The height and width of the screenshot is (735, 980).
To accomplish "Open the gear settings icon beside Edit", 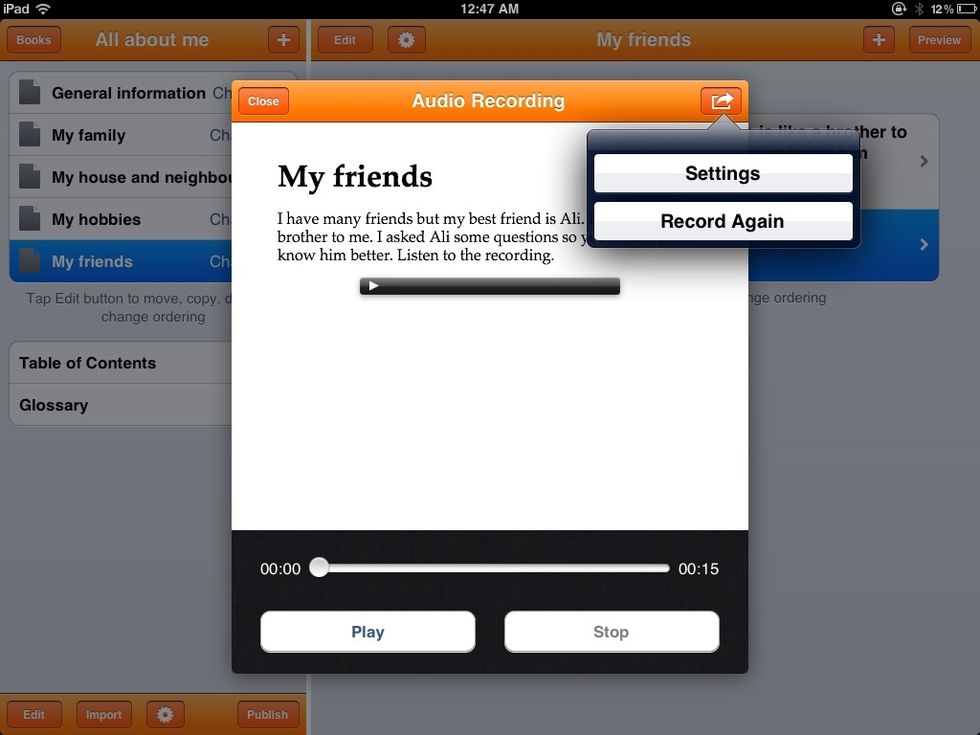I will tap(405, 40).
